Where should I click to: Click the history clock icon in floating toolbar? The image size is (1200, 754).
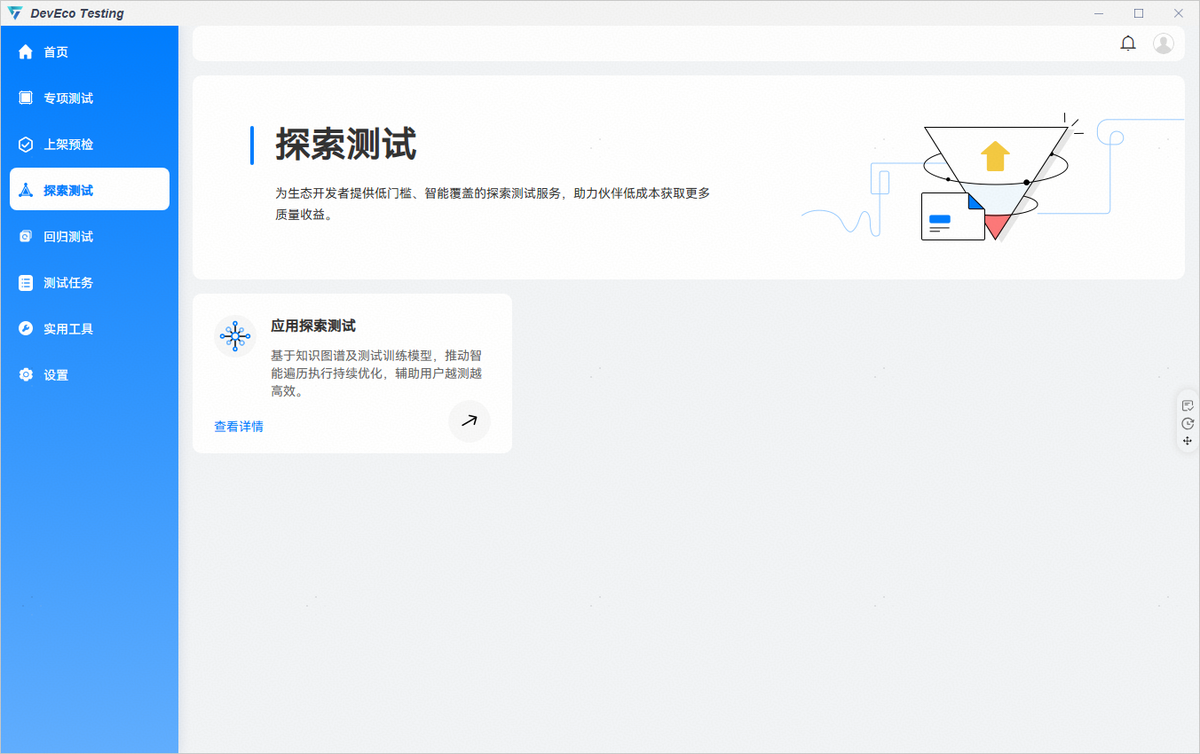[x=1187, y=423]
